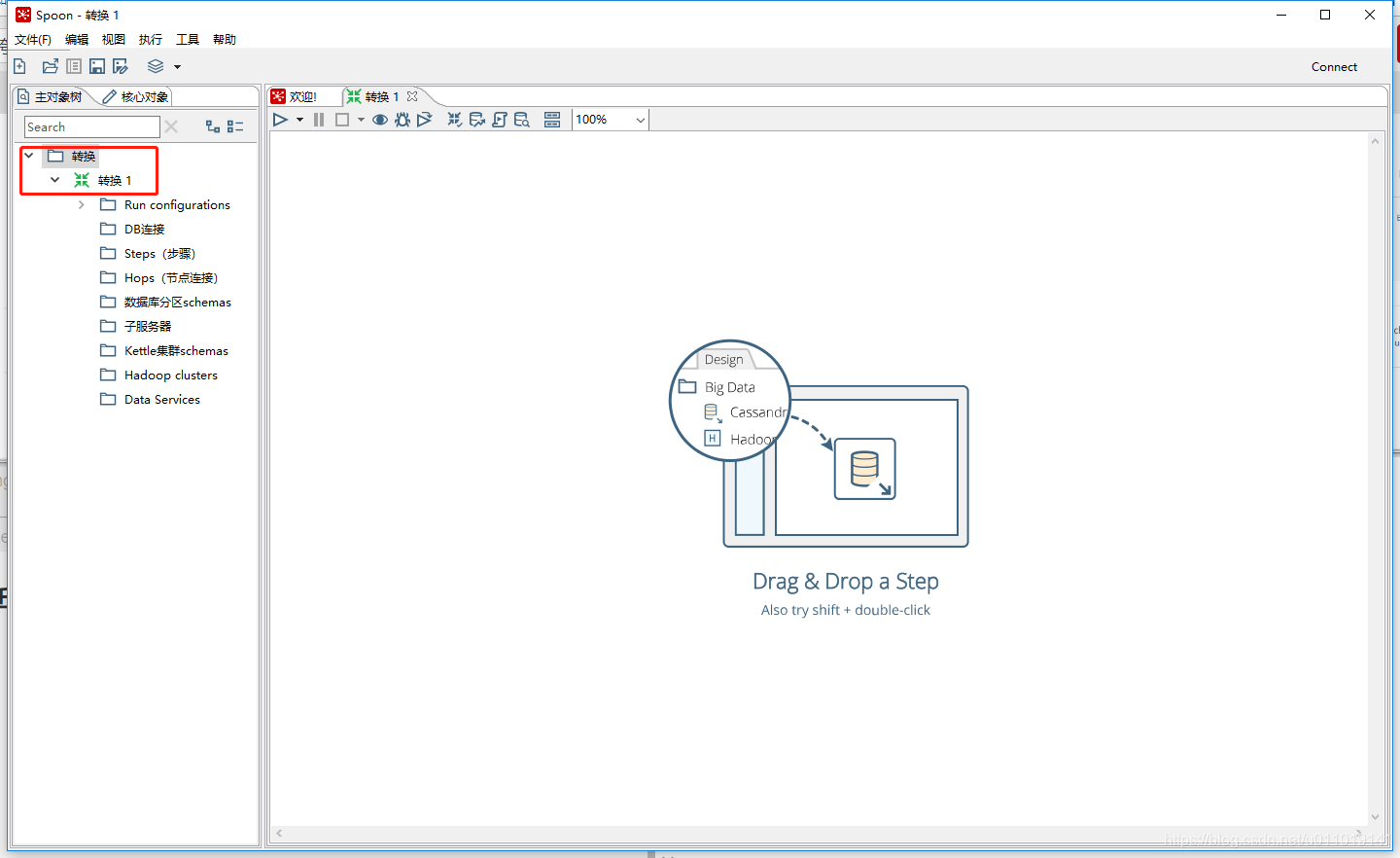Create a new file with toolbar icon
Image resolution: width=1400 pixels, height=858 pixels.
click(19, 66)
